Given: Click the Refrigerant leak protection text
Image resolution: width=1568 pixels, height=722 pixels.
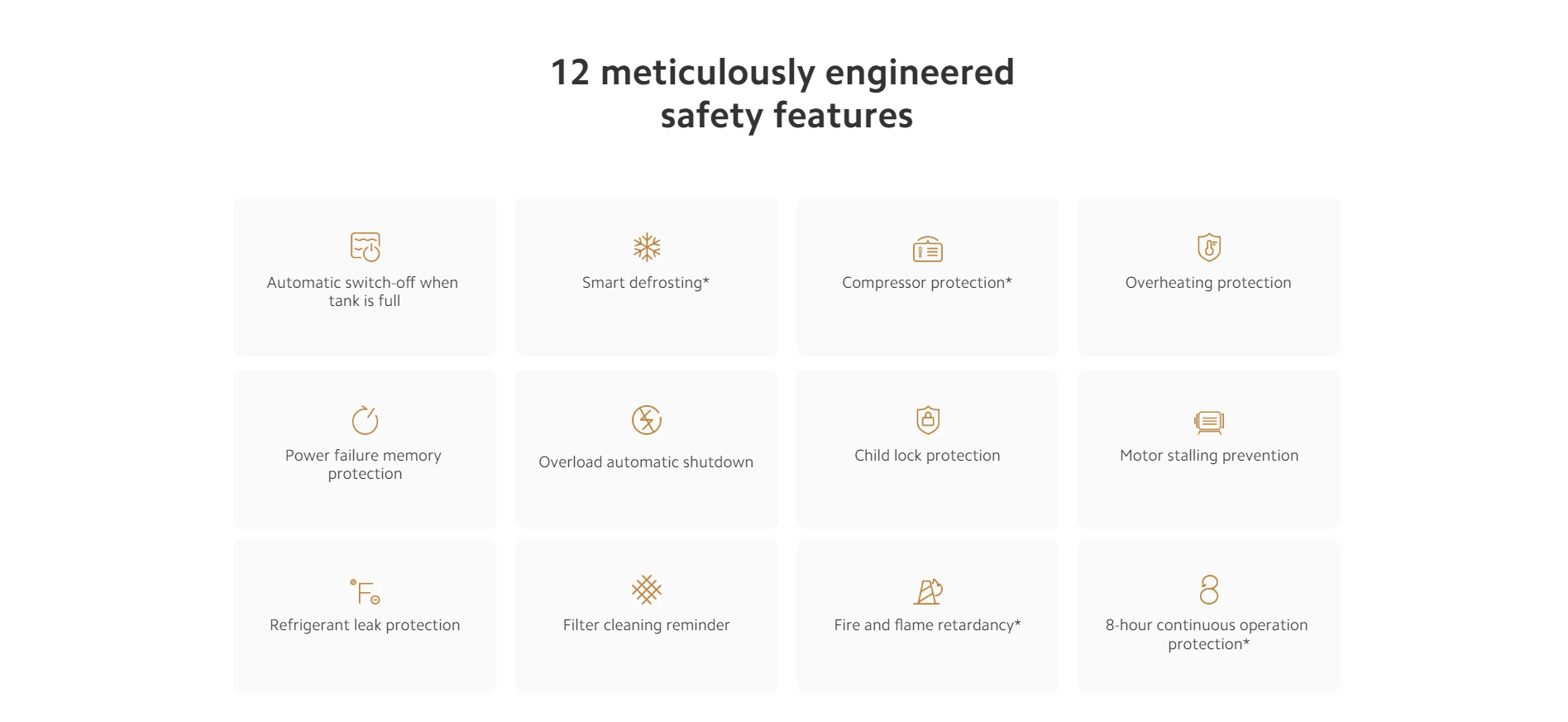Looking at the screenshot, I should (365, 625).
